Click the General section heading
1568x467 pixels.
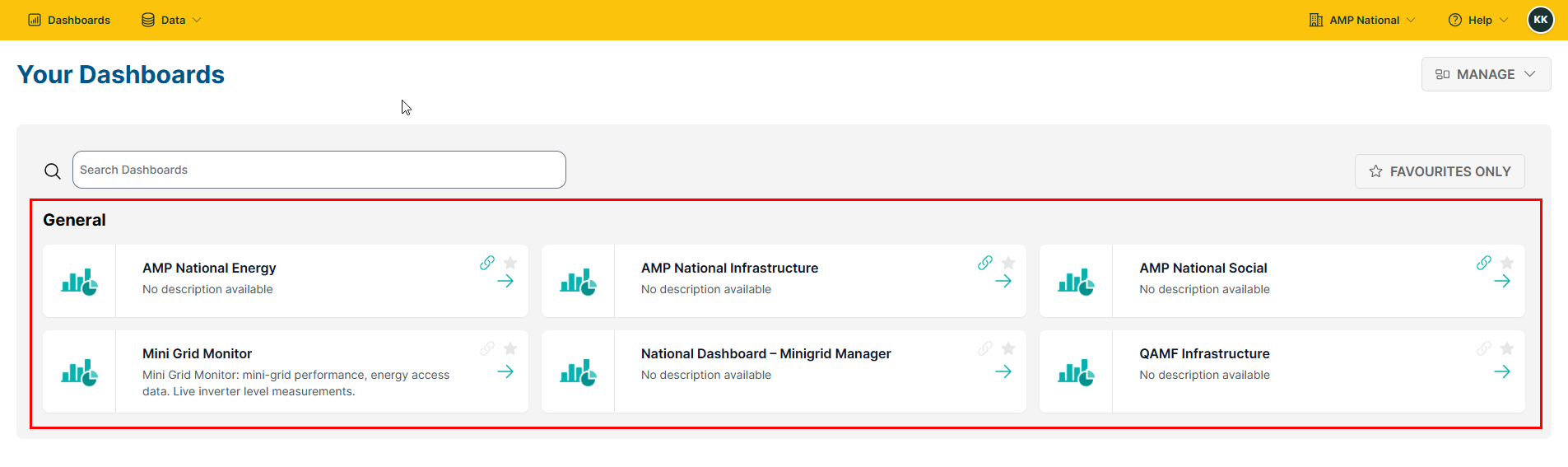pyautogui.click(x=74, y=220)
